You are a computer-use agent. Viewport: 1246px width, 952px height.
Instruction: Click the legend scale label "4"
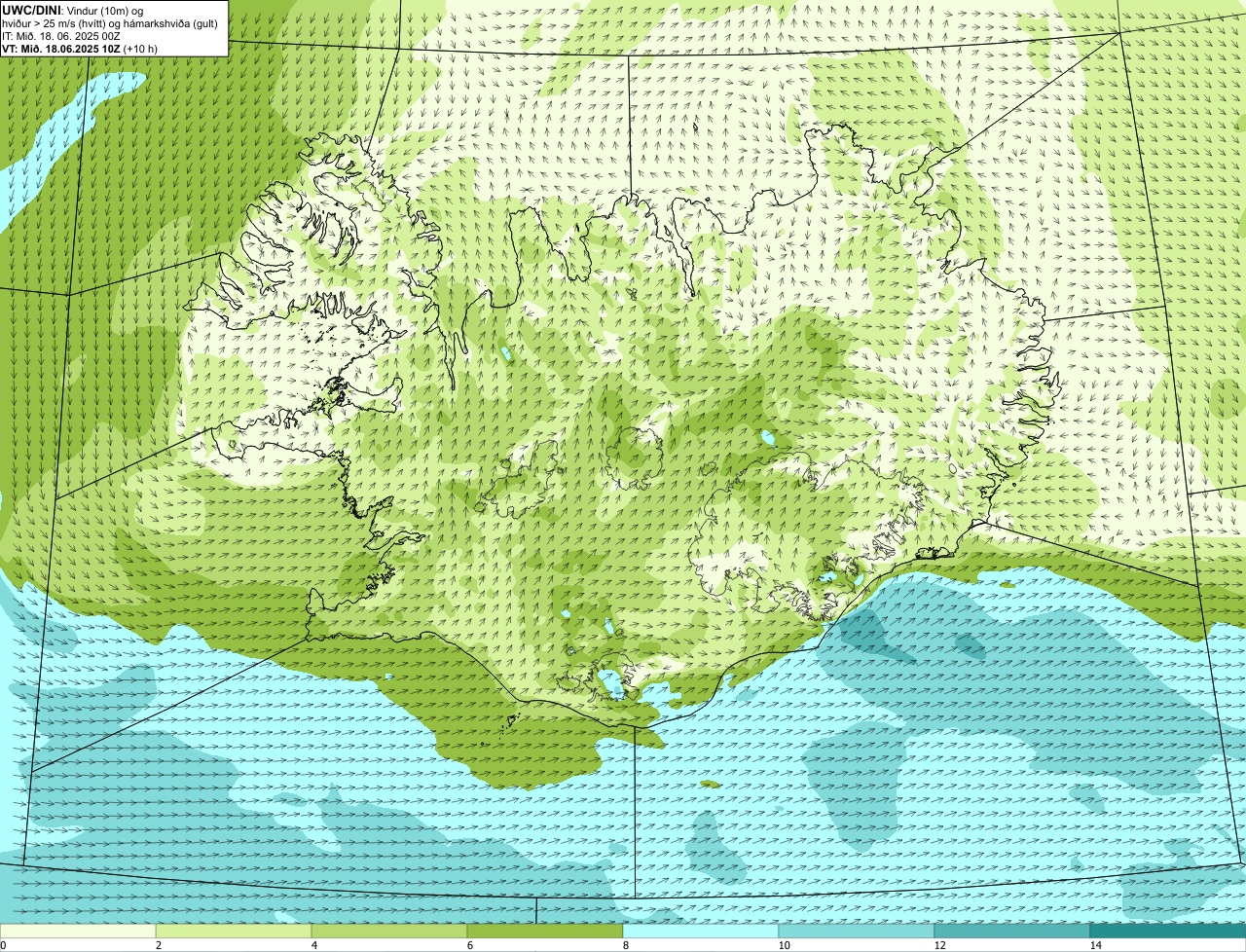313,945
